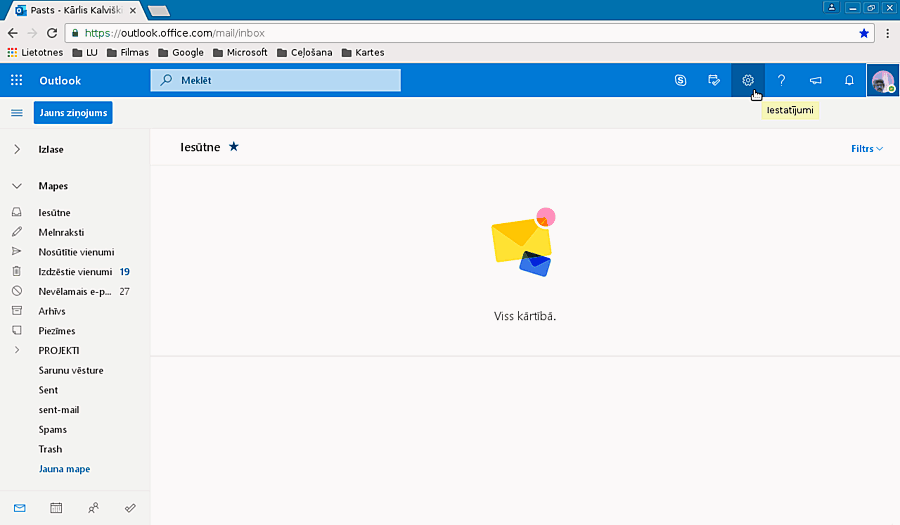Toggle the hamburger navigation pane icon
Viewport: 900px width, 525px height.
click(x=17, y=113)
